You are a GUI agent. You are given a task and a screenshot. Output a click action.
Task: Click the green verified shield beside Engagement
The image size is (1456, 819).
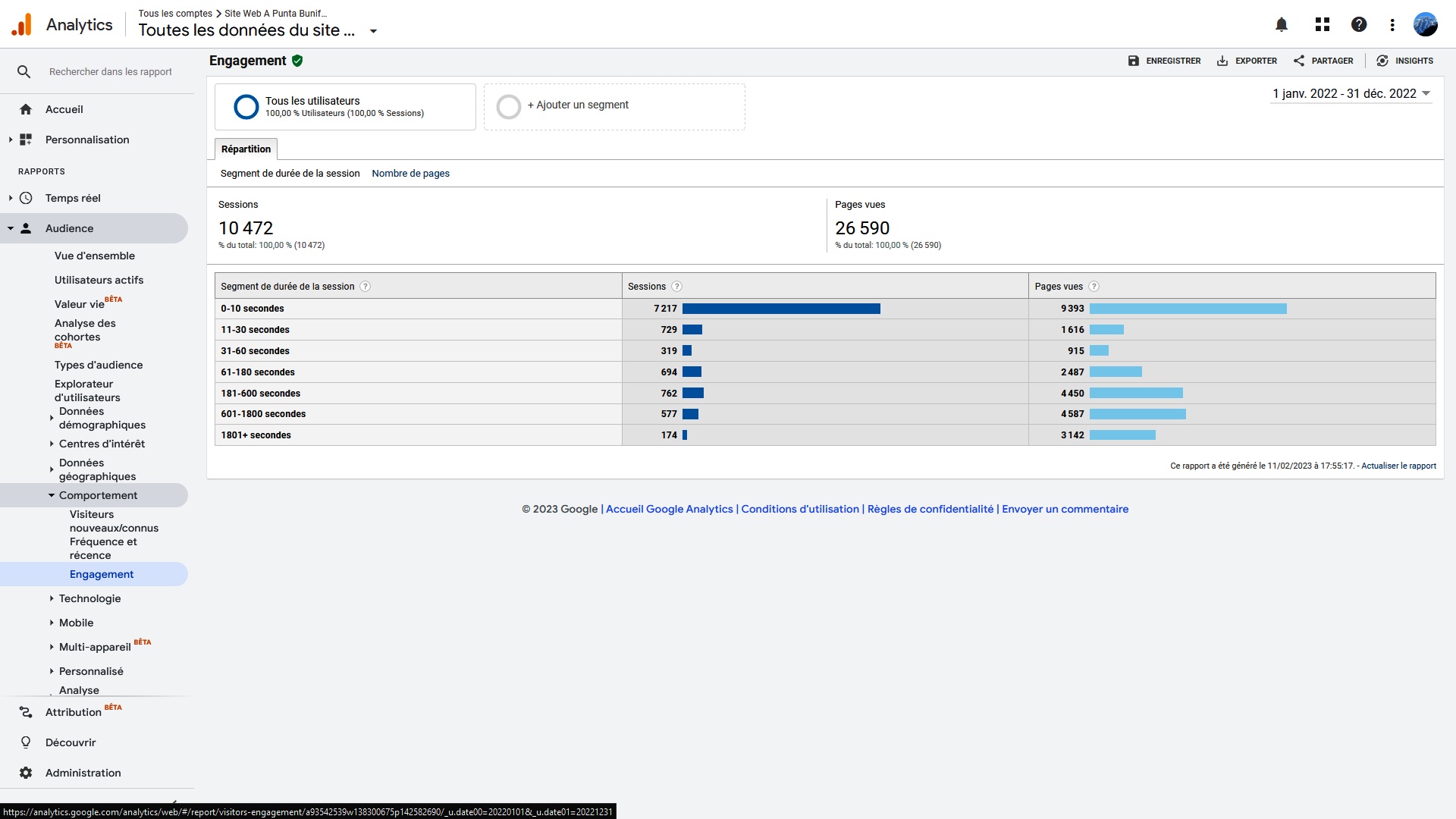(297, 61)
